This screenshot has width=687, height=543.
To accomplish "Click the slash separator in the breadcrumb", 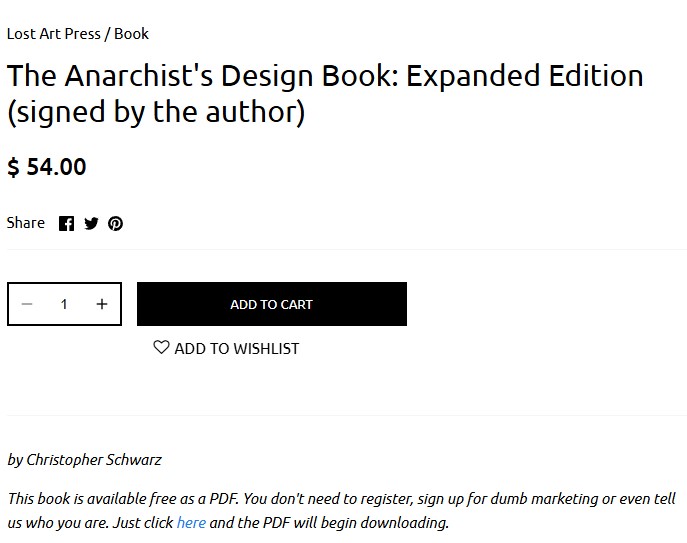I will 107,34.
